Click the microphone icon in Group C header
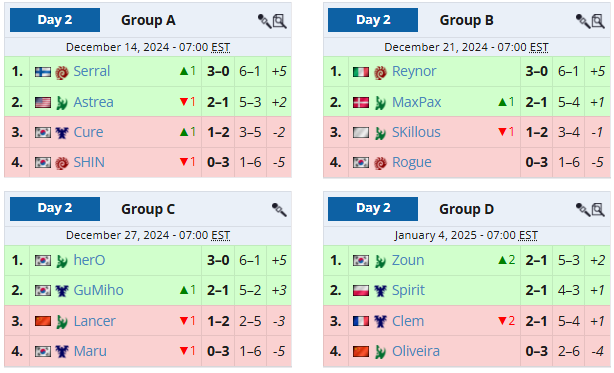 pyautogui.click(x=279, y=210)
